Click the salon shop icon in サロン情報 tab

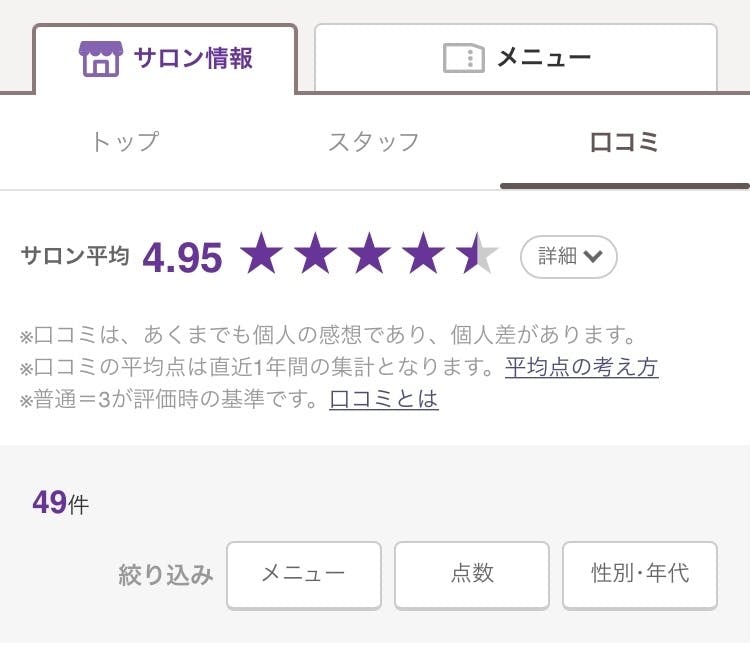(x=100, y=58)
